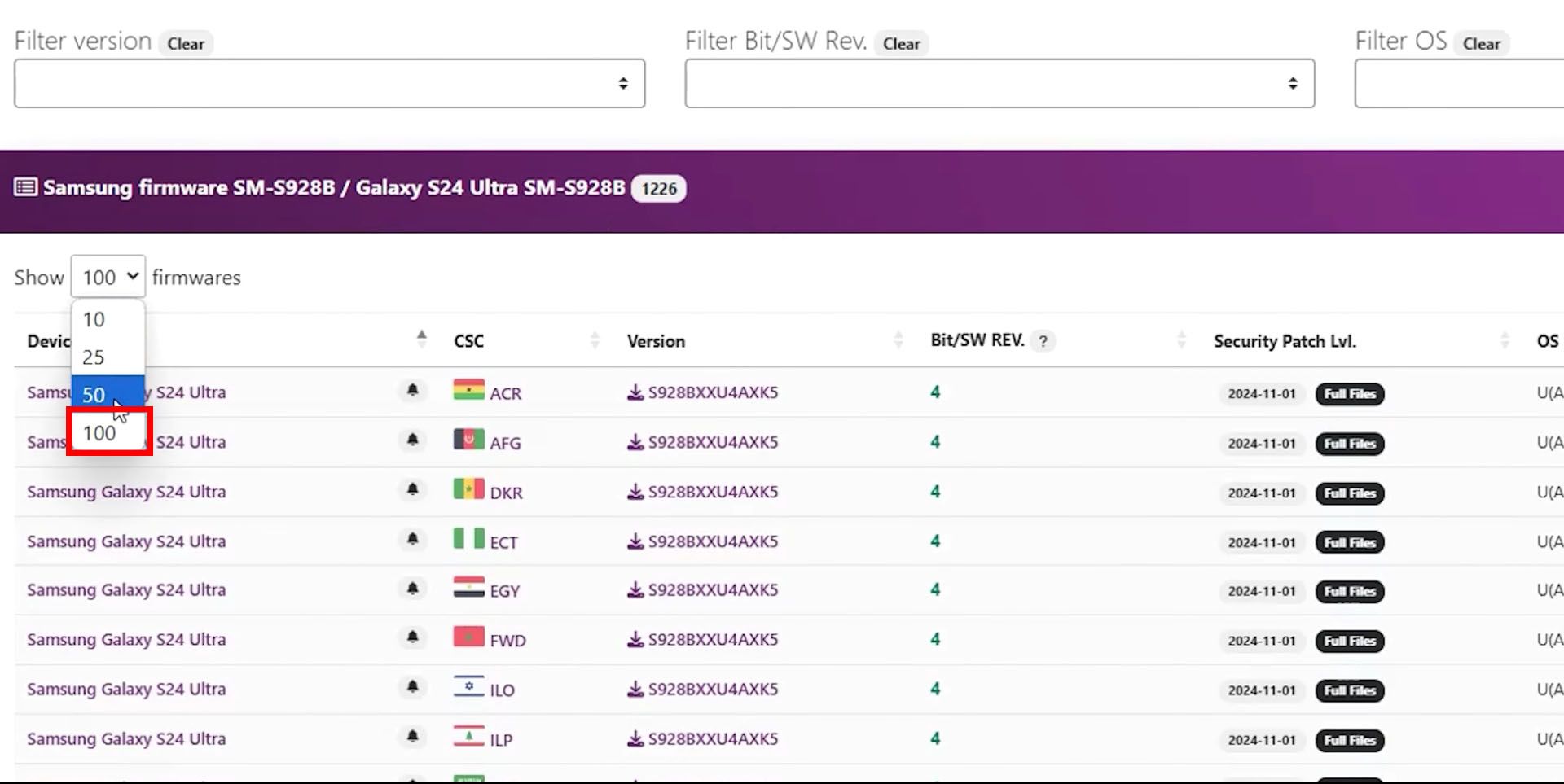The width and height of the screenshot is (1564, 784).
Task: Download S928BXXU4AXK5 firmware for ECT
Action: (x=703, y=541)
